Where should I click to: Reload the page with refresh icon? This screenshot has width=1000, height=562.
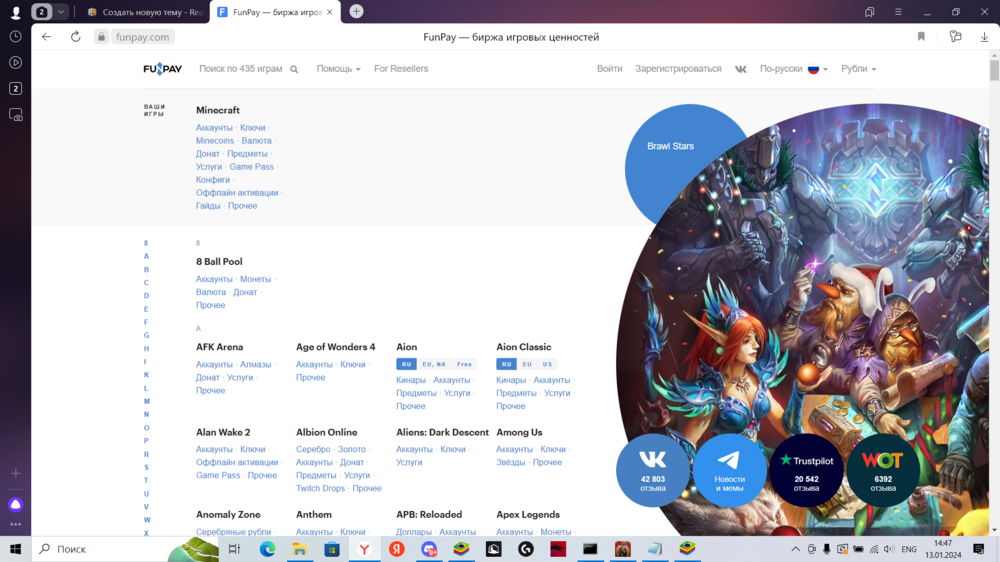point(75,37)
